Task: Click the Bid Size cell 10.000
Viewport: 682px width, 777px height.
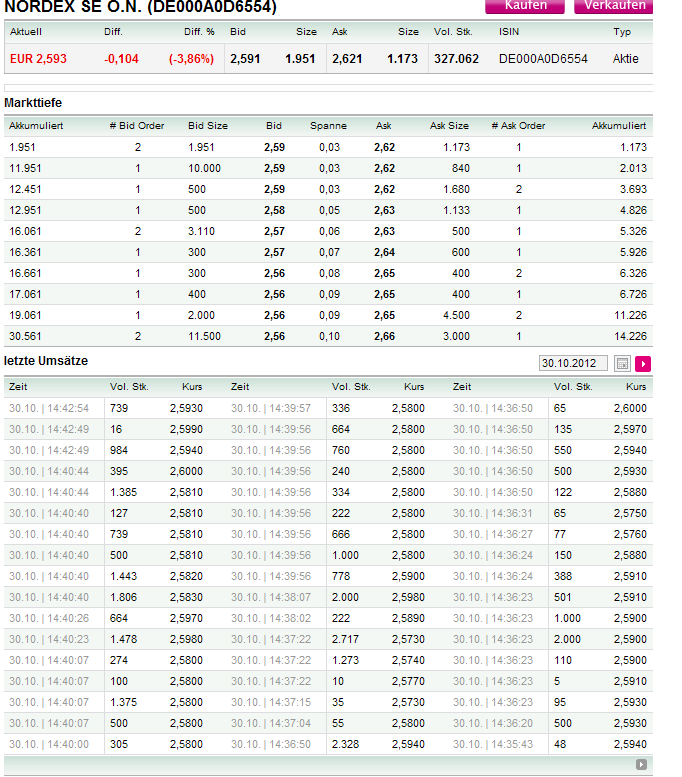Action: (x=204, y=168)
